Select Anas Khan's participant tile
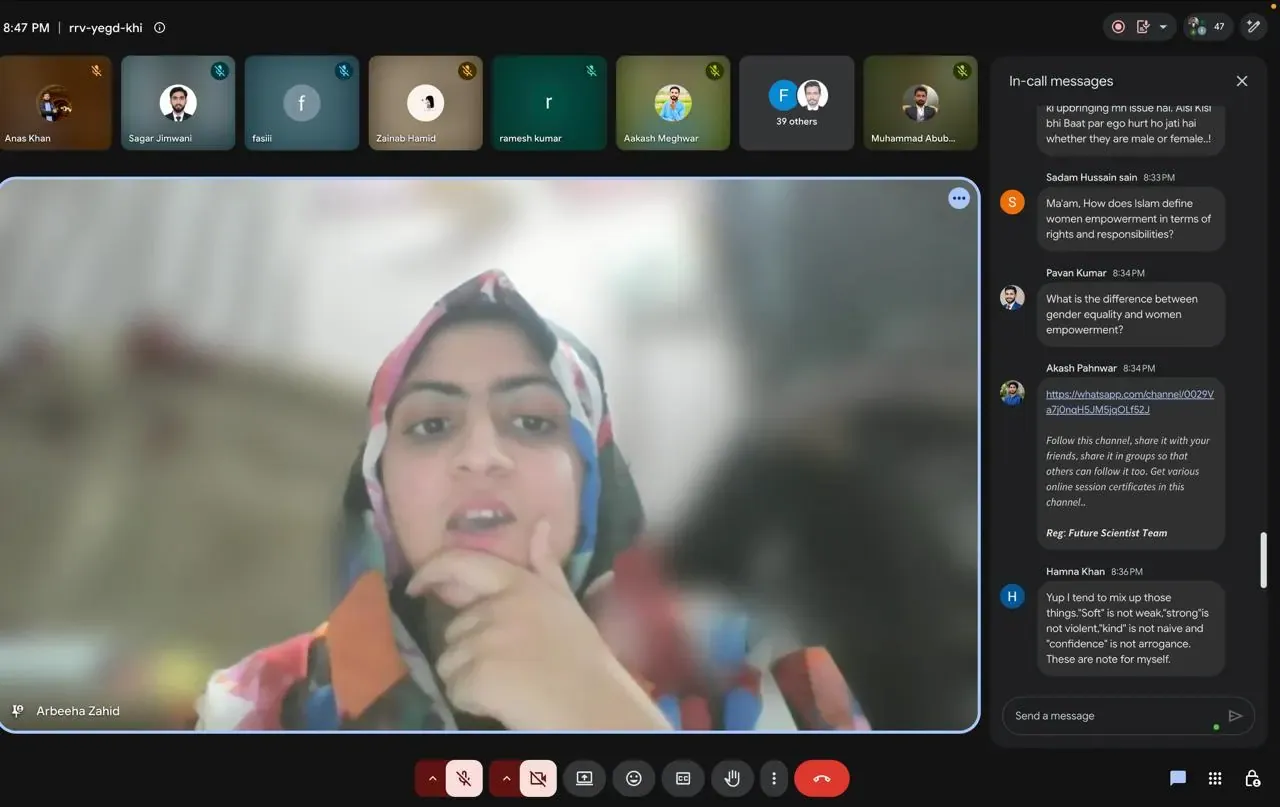The image size is (1280, 807). point(55,103)
